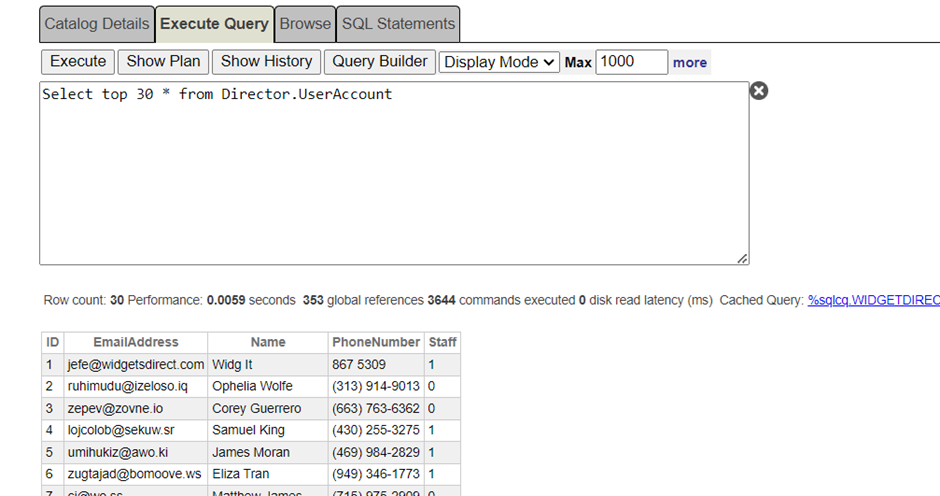Click the EmailAddress column header
The width and height of the screenshot is (940, 496).
point(136,342)
